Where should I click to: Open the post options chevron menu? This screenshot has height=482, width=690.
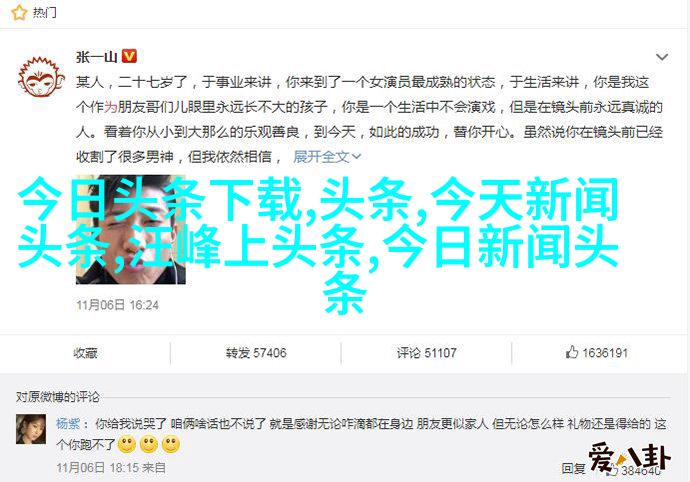point(661,57)
